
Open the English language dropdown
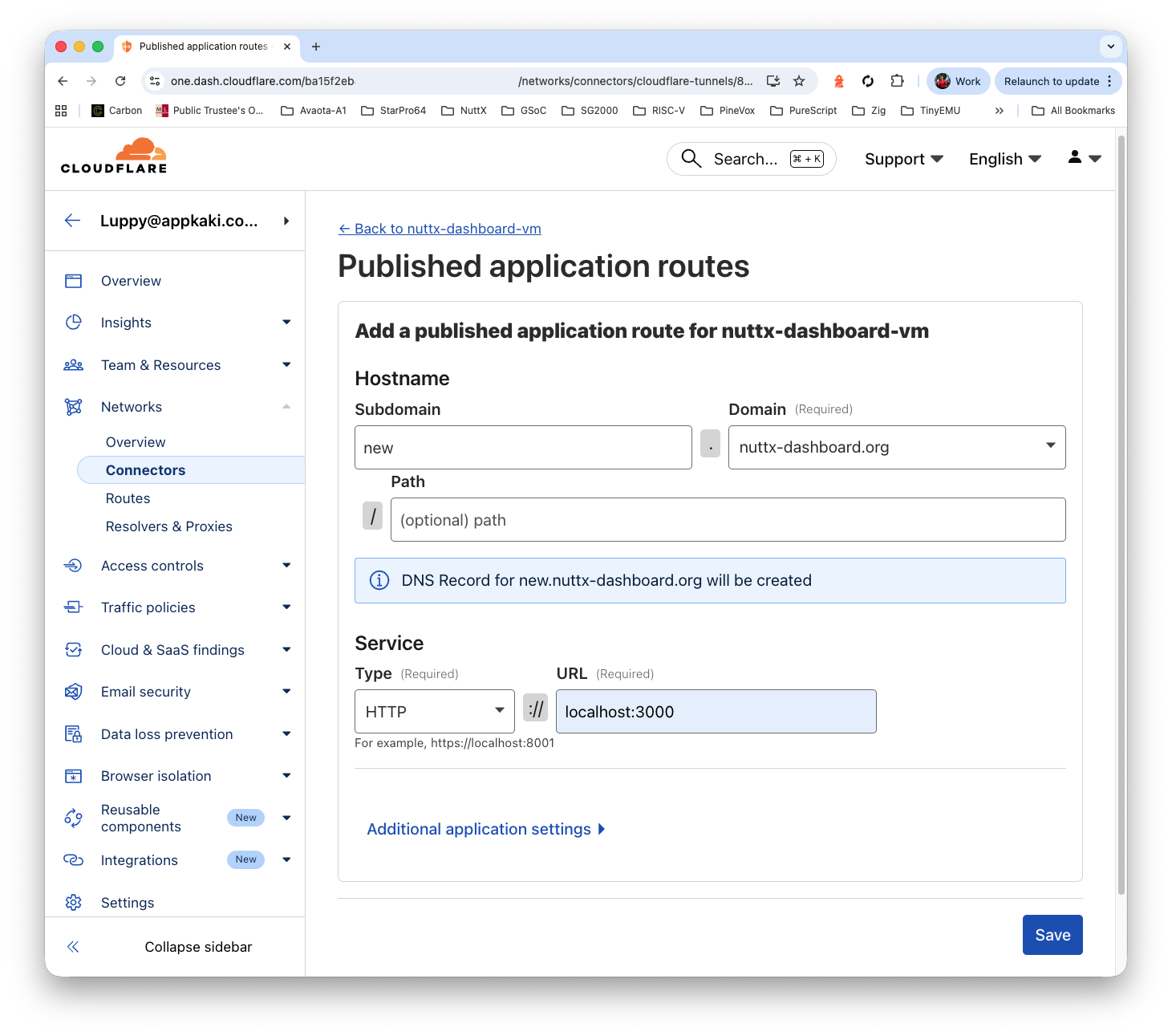tap(1004, 158)
